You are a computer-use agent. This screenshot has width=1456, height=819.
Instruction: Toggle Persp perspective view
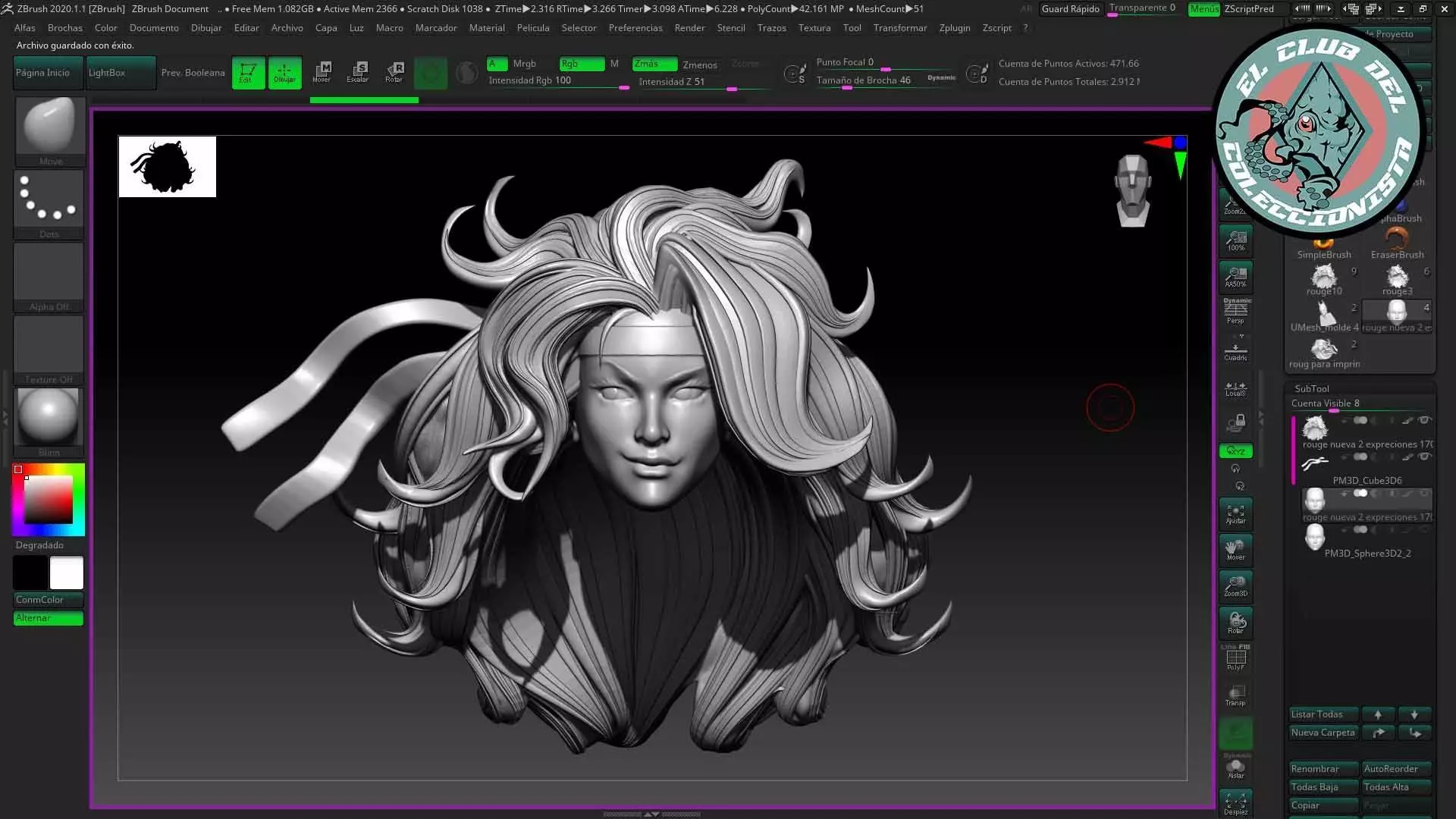[1235, 312]
